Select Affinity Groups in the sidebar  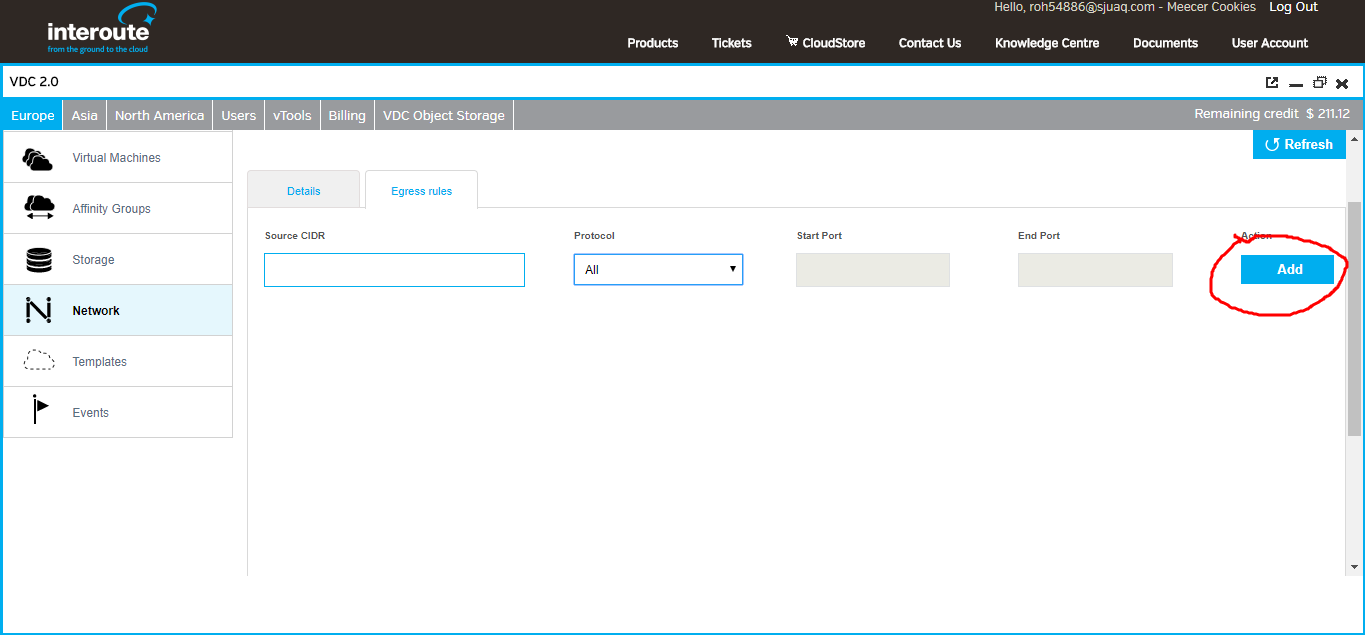[x=118, y=208]
